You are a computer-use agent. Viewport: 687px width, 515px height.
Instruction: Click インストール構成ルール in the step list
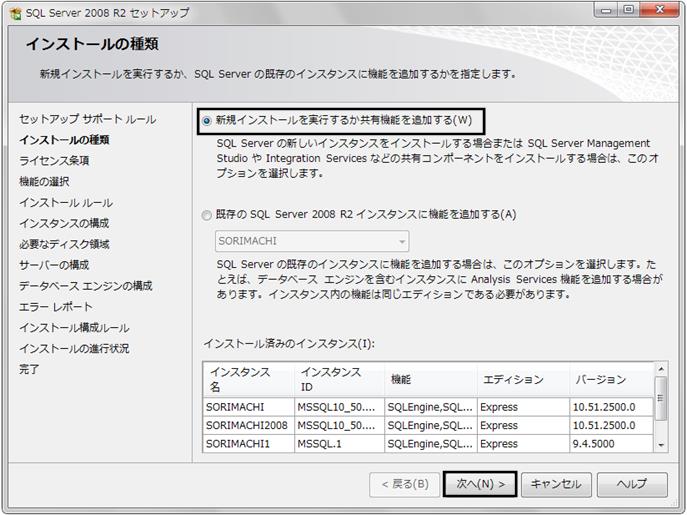74,328
